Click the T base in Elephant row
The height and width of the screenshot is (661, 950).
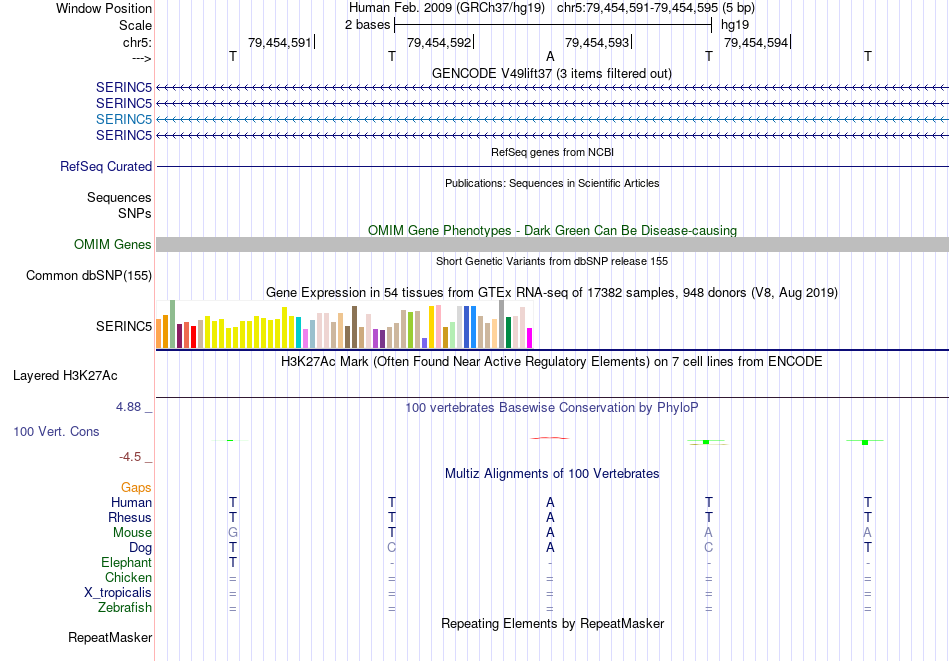[233, 562]
